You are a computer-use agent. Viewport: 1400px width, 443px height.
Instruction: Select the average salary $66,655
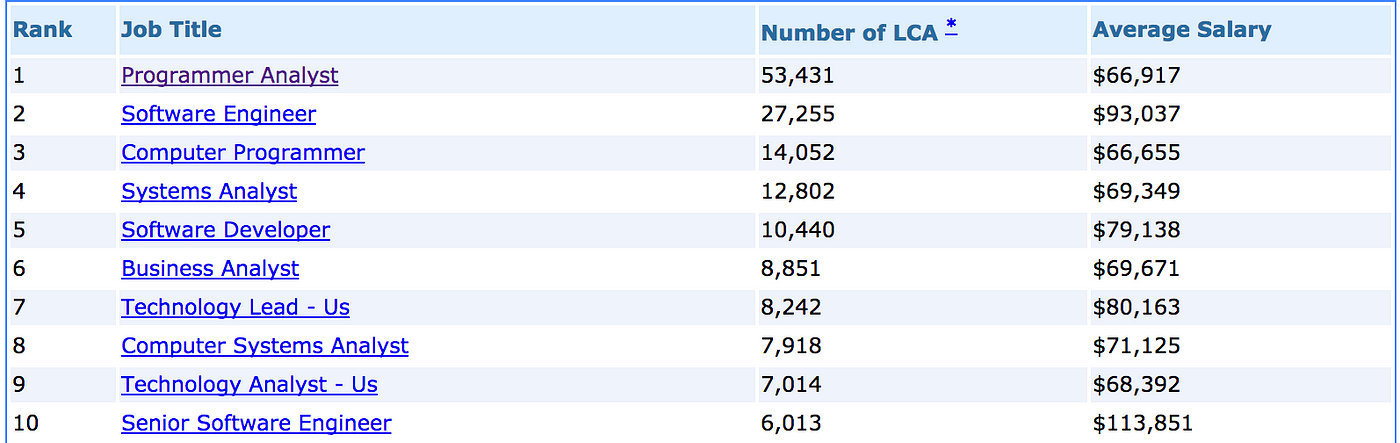(1137, 153)
